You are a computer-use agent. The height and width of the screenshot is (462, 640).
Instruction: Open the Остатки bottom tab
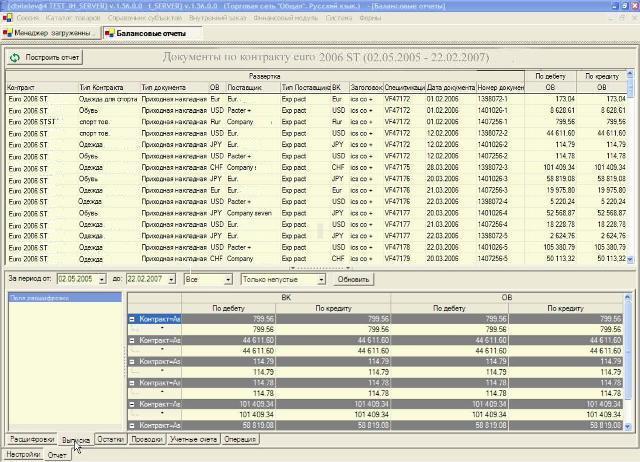pos(111,440)
